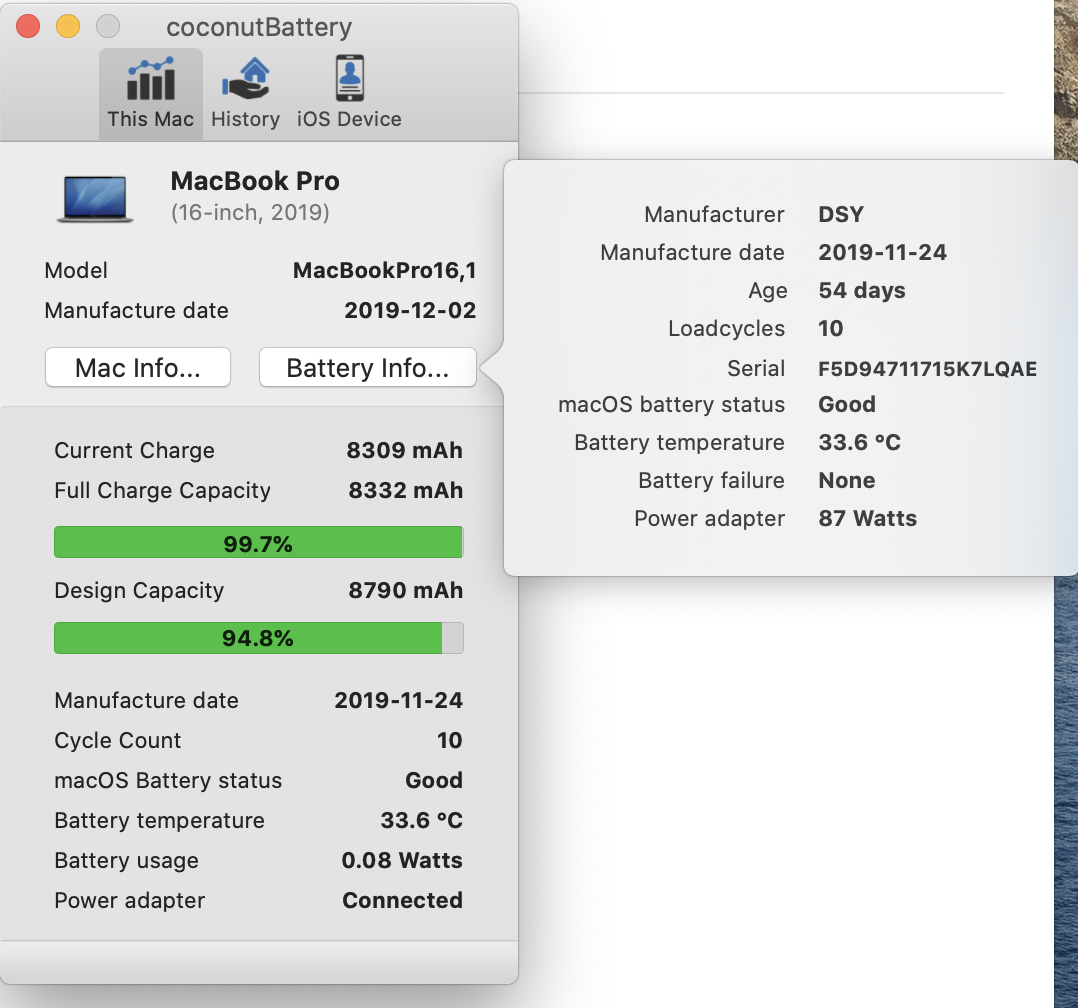Select the DSY manufacturer value in popover

click(x=841, y=215)
